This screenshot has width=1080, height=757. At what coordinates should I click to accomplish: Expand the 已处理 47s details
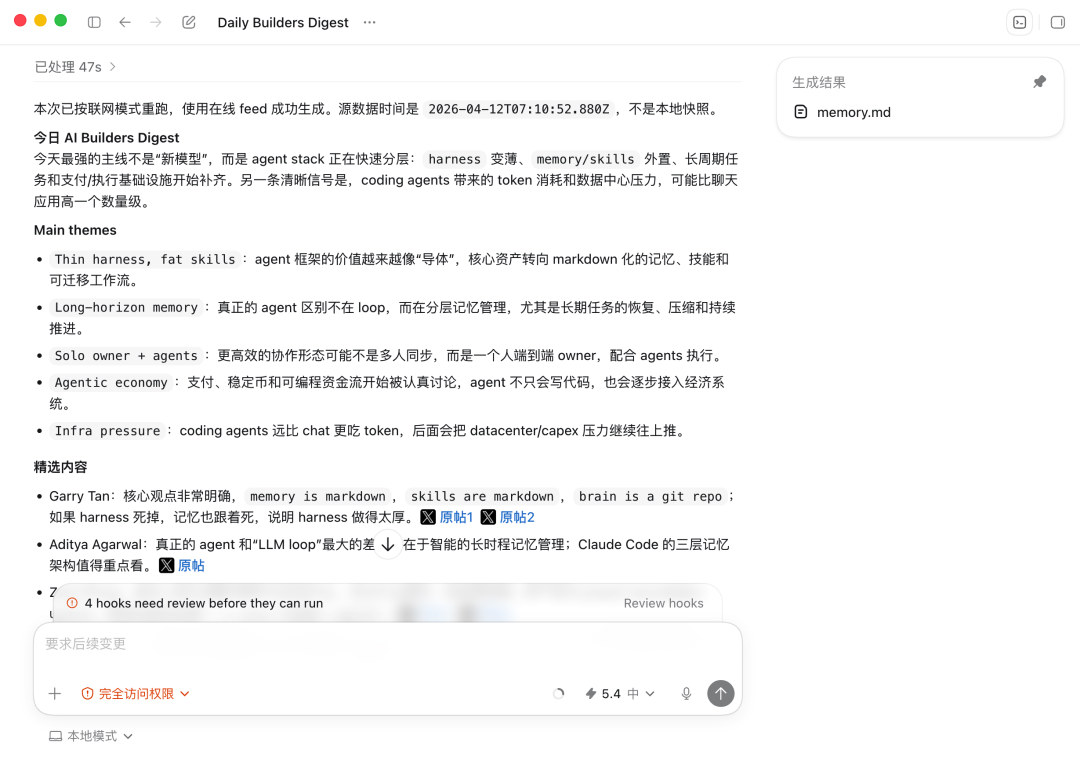pyautogui.click(x=75, y=67)
